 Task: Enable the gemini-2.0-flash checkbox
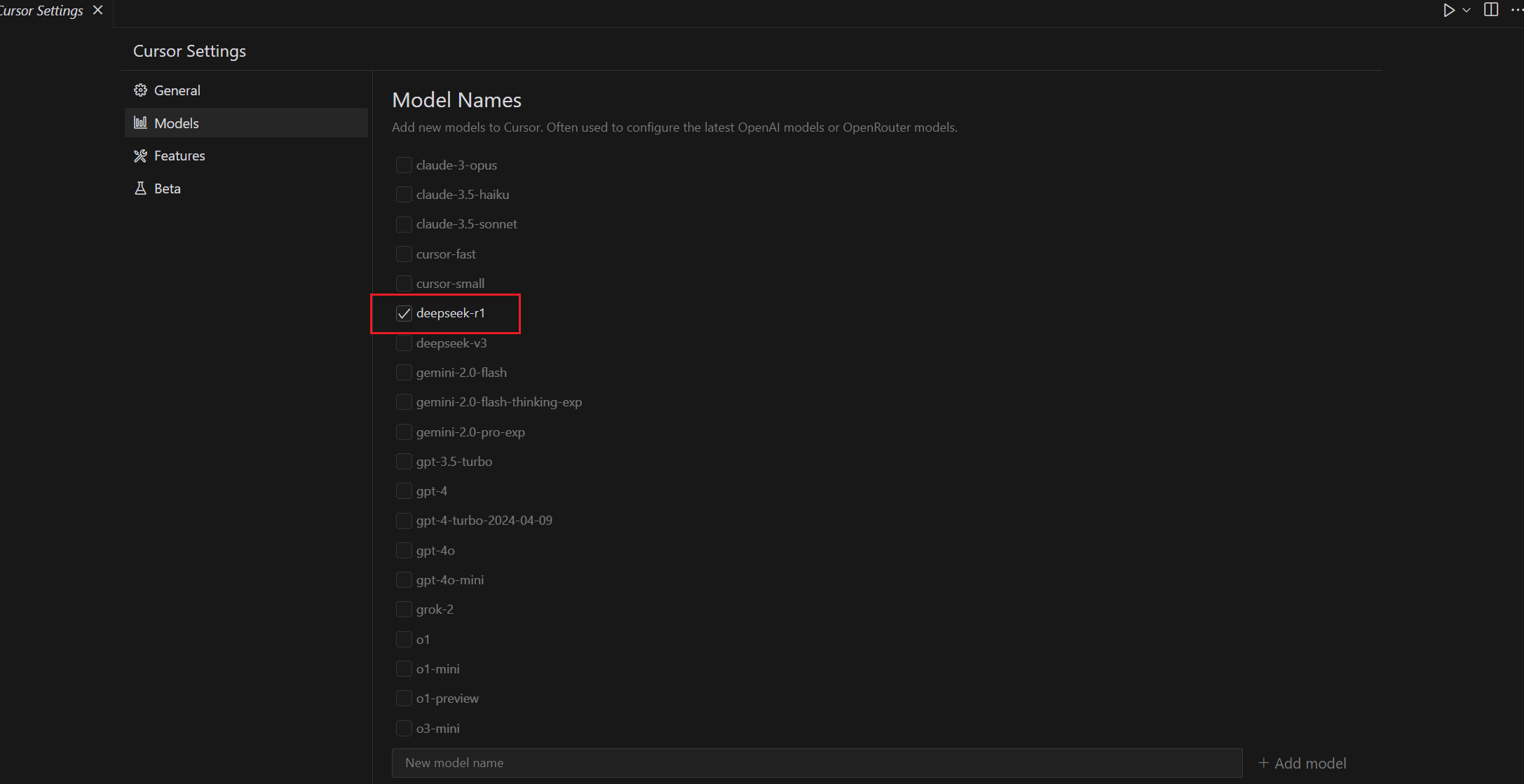pyautogui.click(x=404, y=372)
